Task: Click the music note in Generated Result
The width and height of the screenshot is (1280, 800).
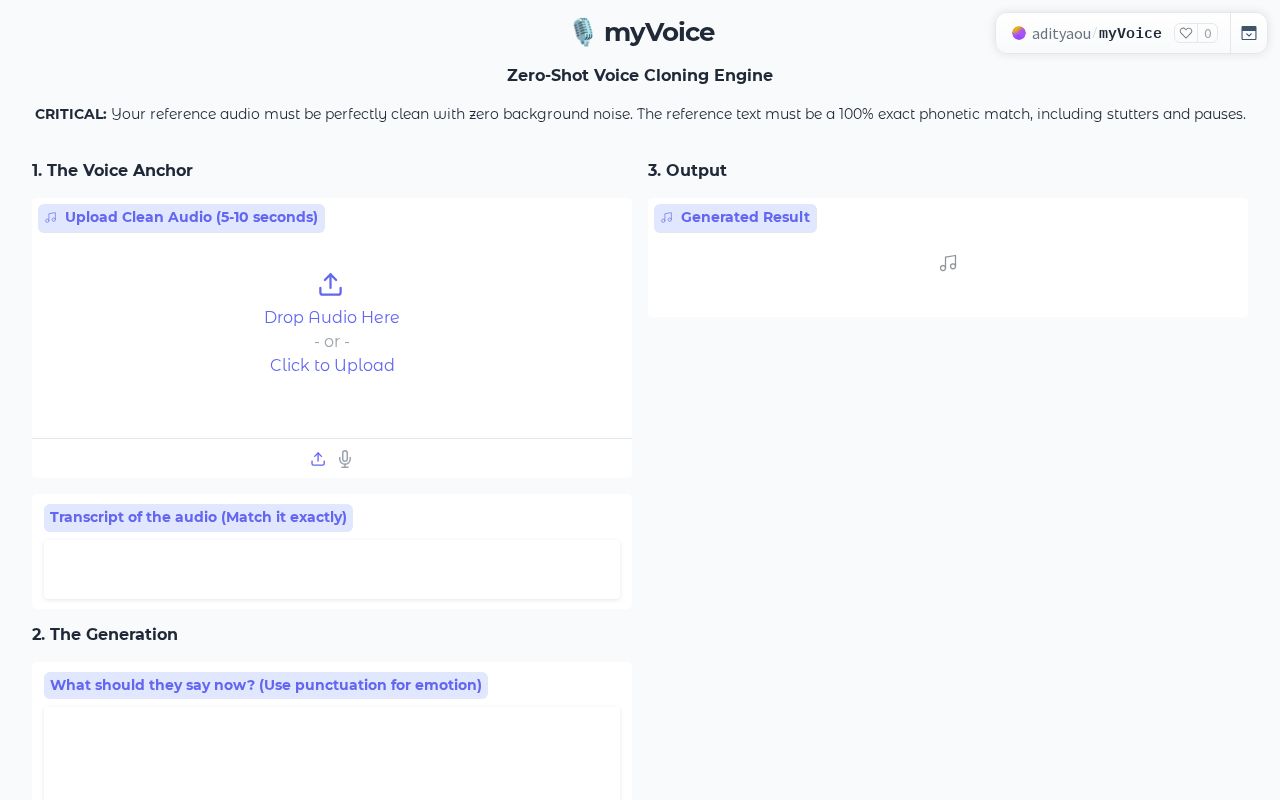Action: click(948, 263)
